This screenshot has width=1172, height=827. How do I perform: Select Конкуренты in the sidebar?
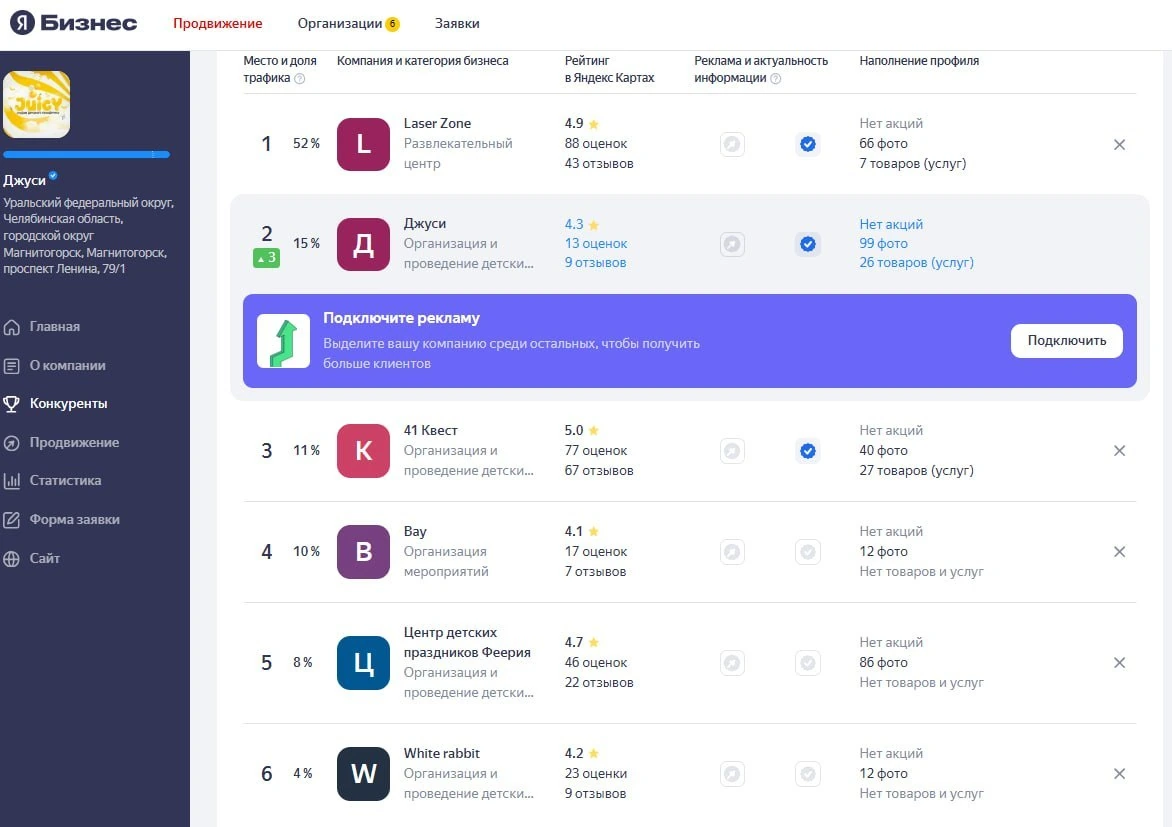click(69, 404)
